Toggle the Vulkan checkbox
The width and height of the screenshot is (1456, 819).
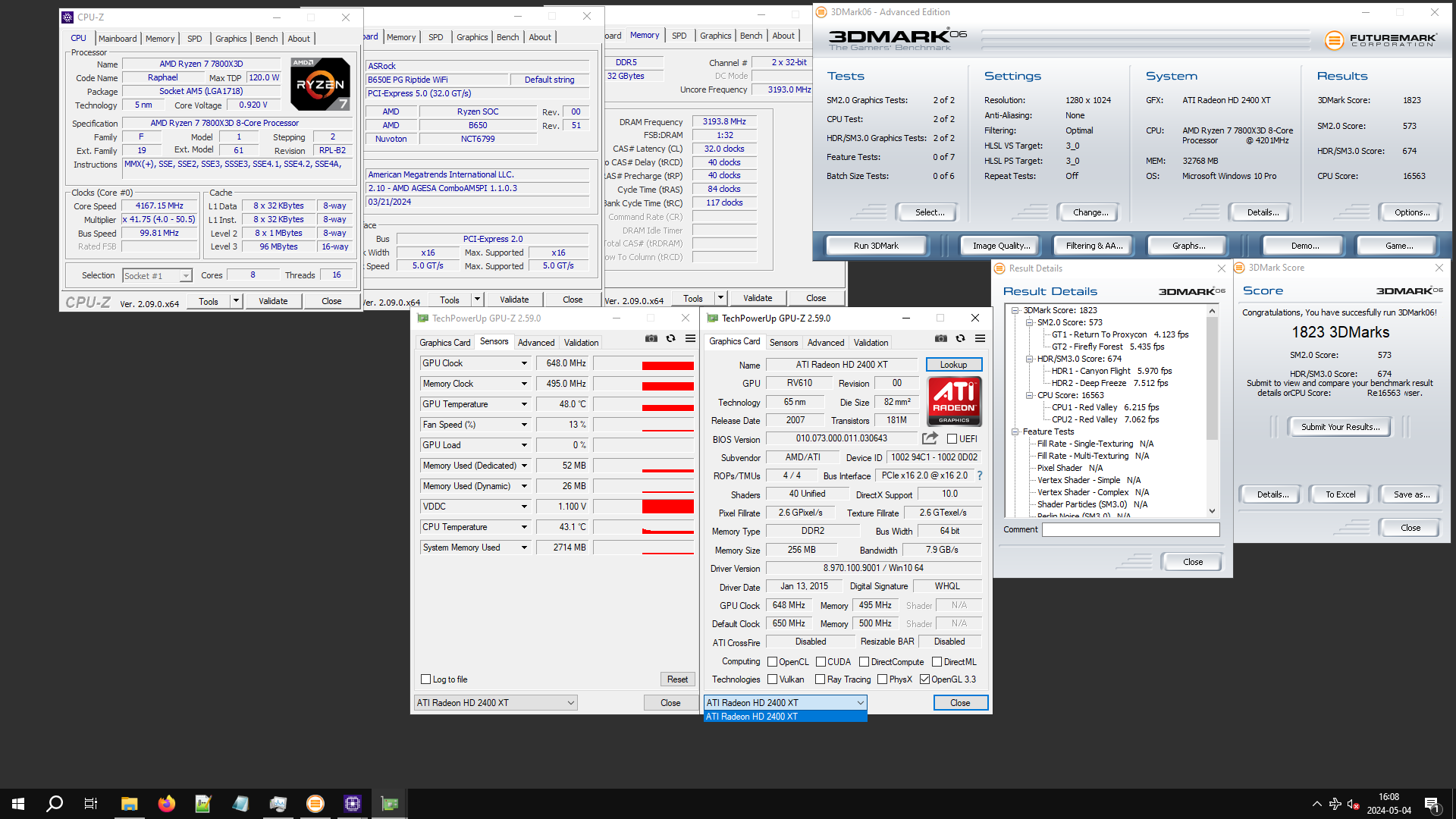[x=772, y=679]
